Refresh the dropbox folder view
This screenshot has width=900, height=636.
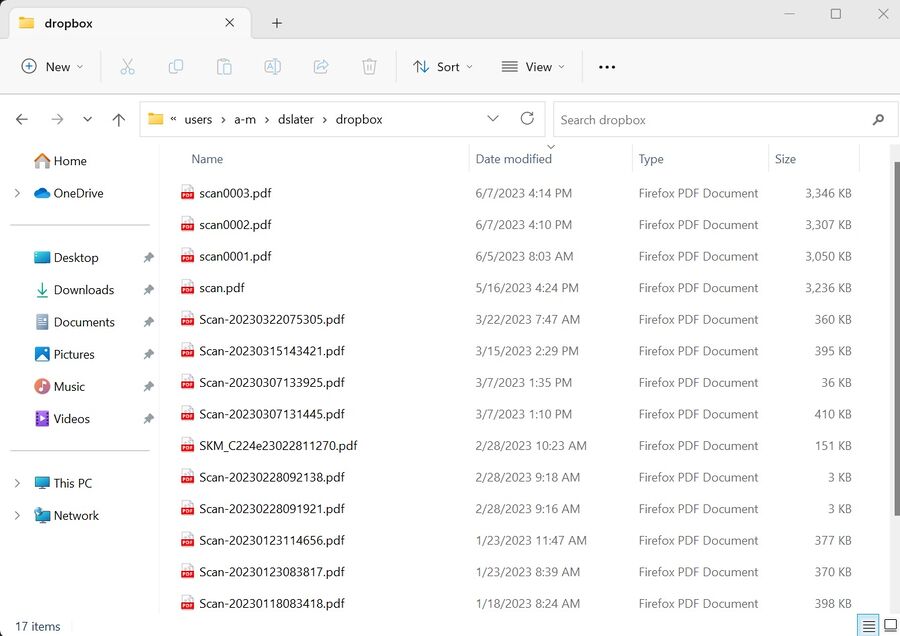(x=527, y=119)
